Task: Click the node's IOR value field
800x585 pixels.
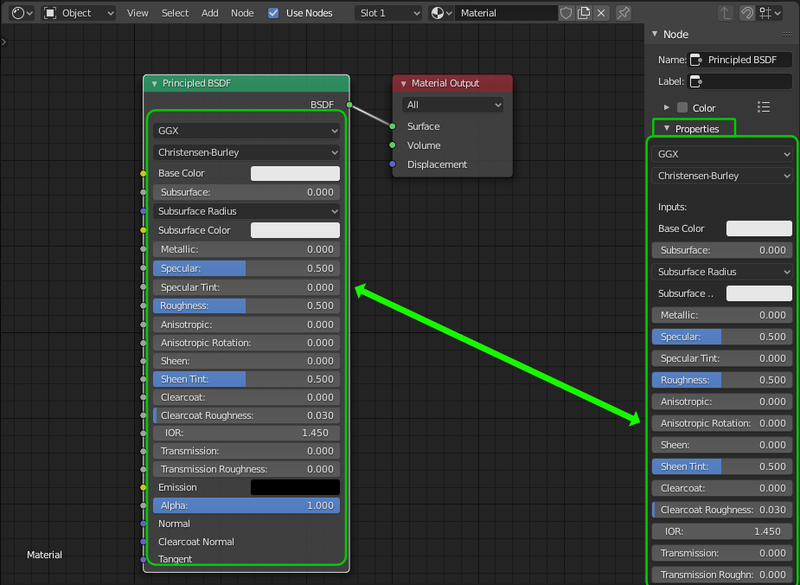Action: [x=247, y=433]
